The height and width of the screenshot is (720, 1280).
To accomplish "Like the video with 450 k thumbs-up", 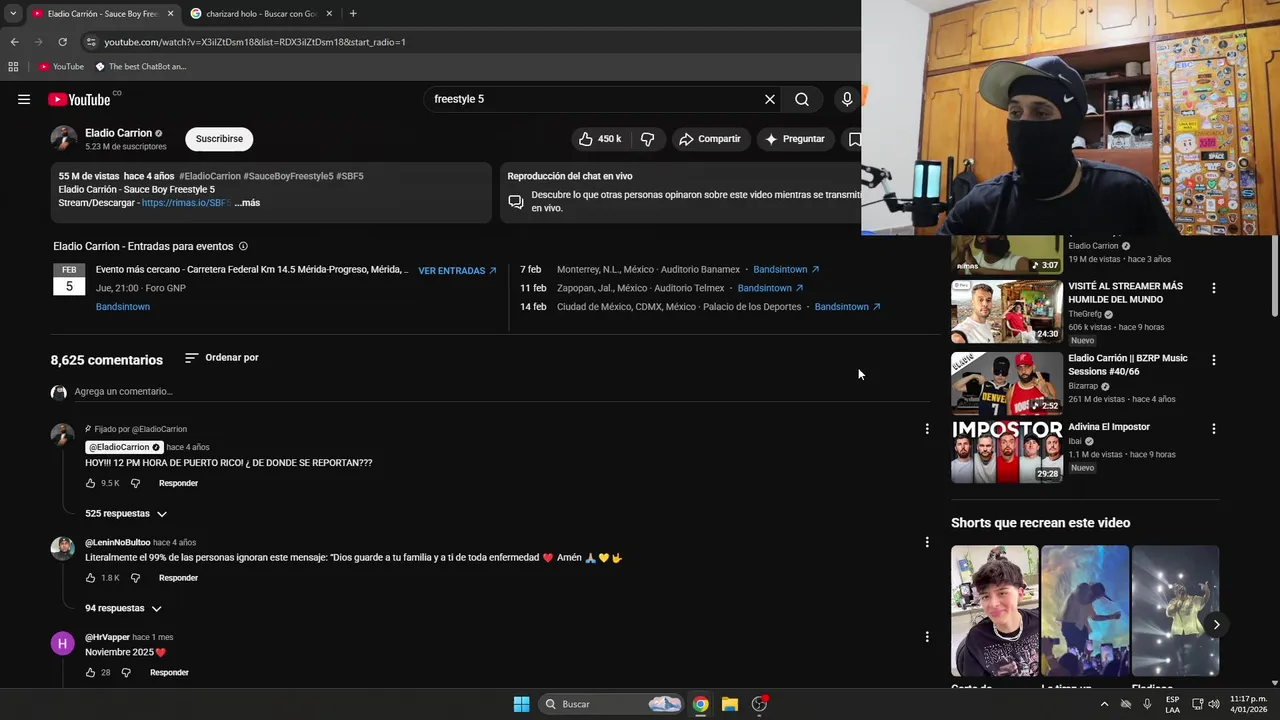I will point(600,139).
